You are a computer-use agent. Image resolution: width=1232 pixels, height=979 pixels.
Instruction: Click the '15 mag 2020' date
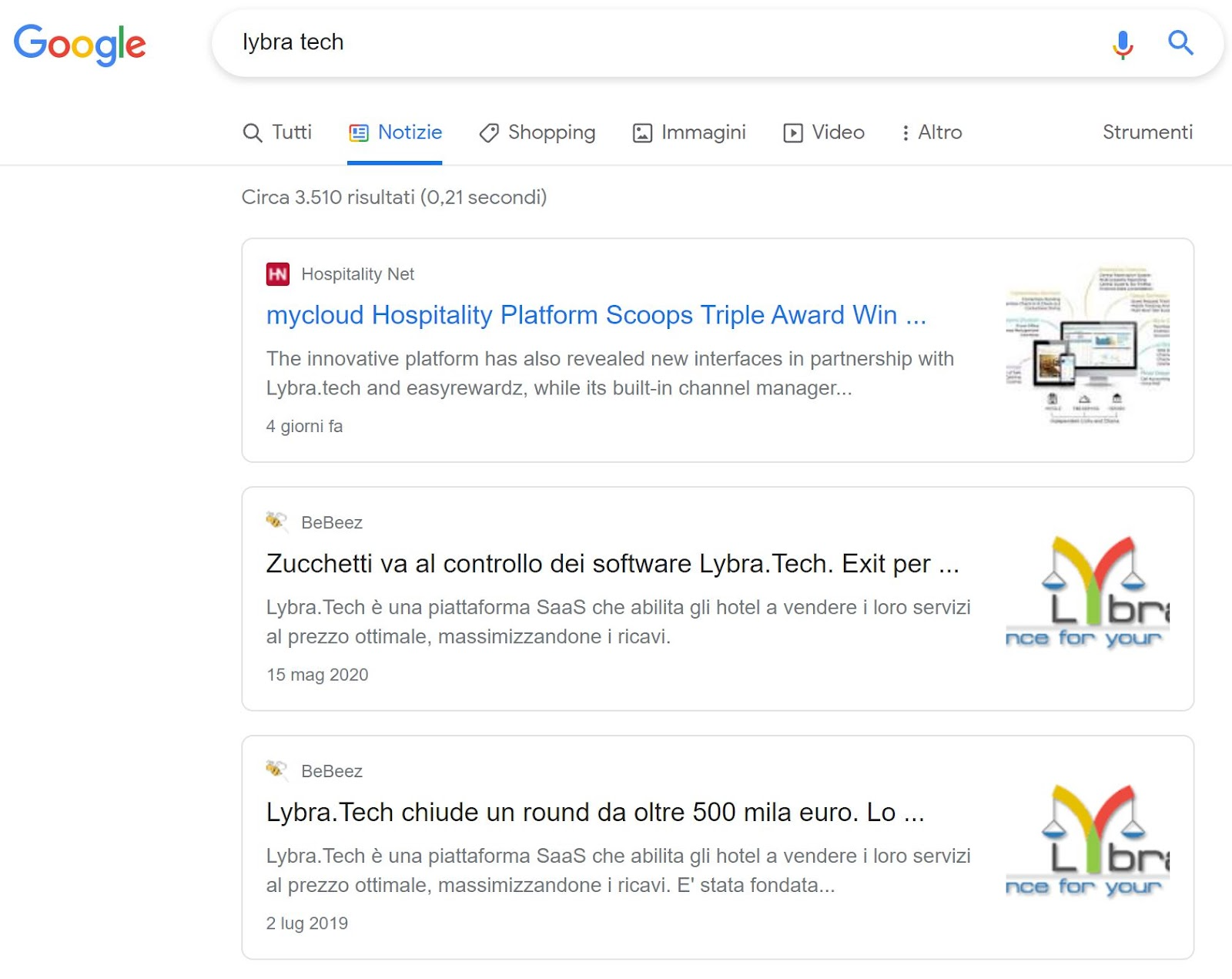tap(317, 675)
